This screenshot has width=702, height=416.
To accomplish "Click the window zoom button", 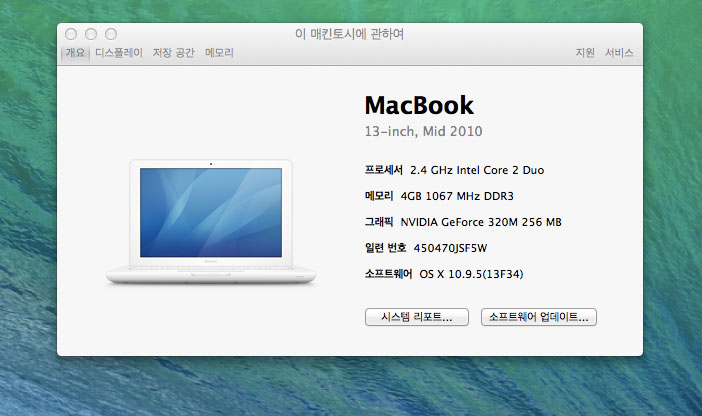I will point(110,35).
